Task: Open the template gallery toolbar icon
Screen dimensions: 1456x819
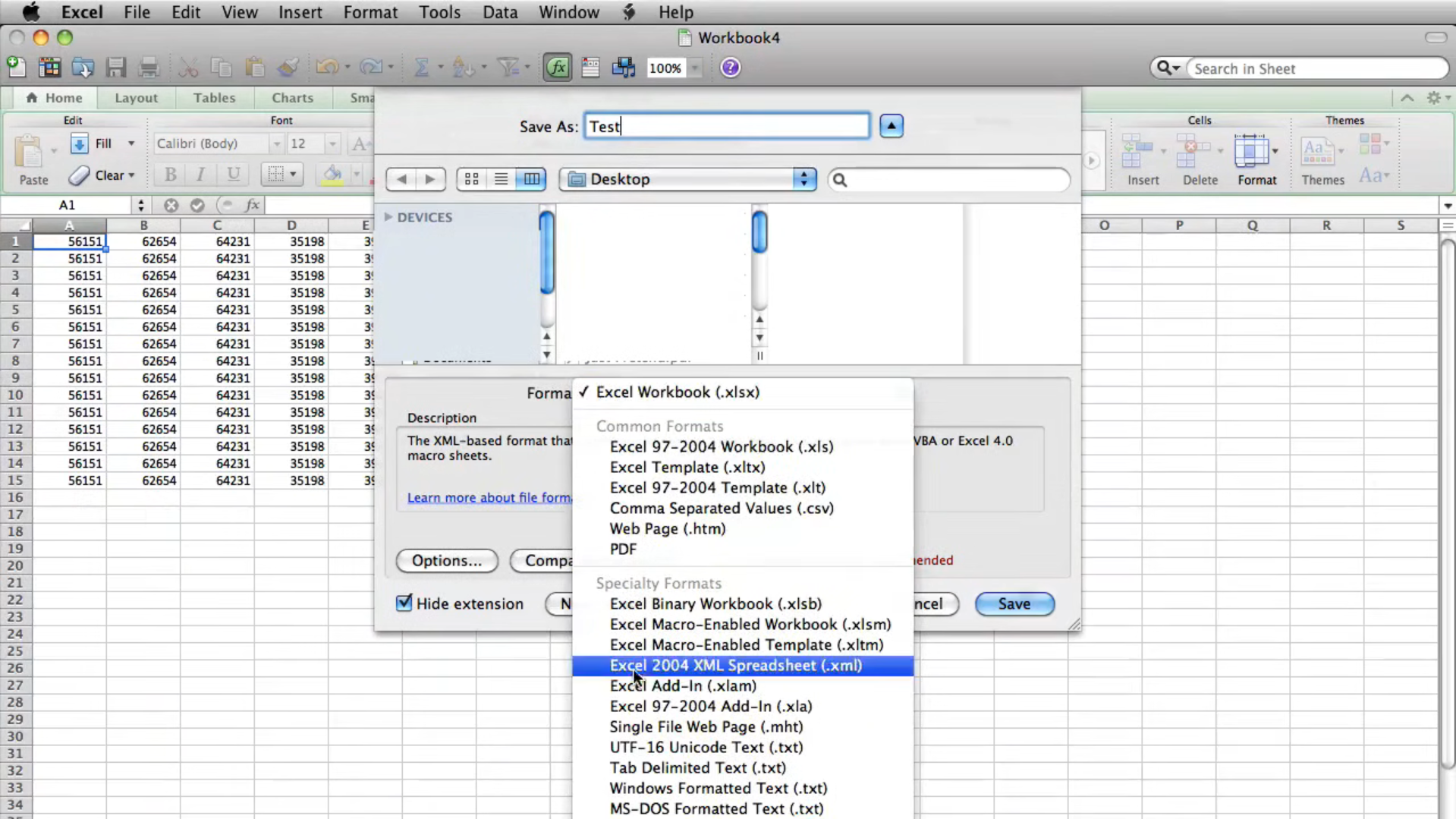Action: [49, 68]
